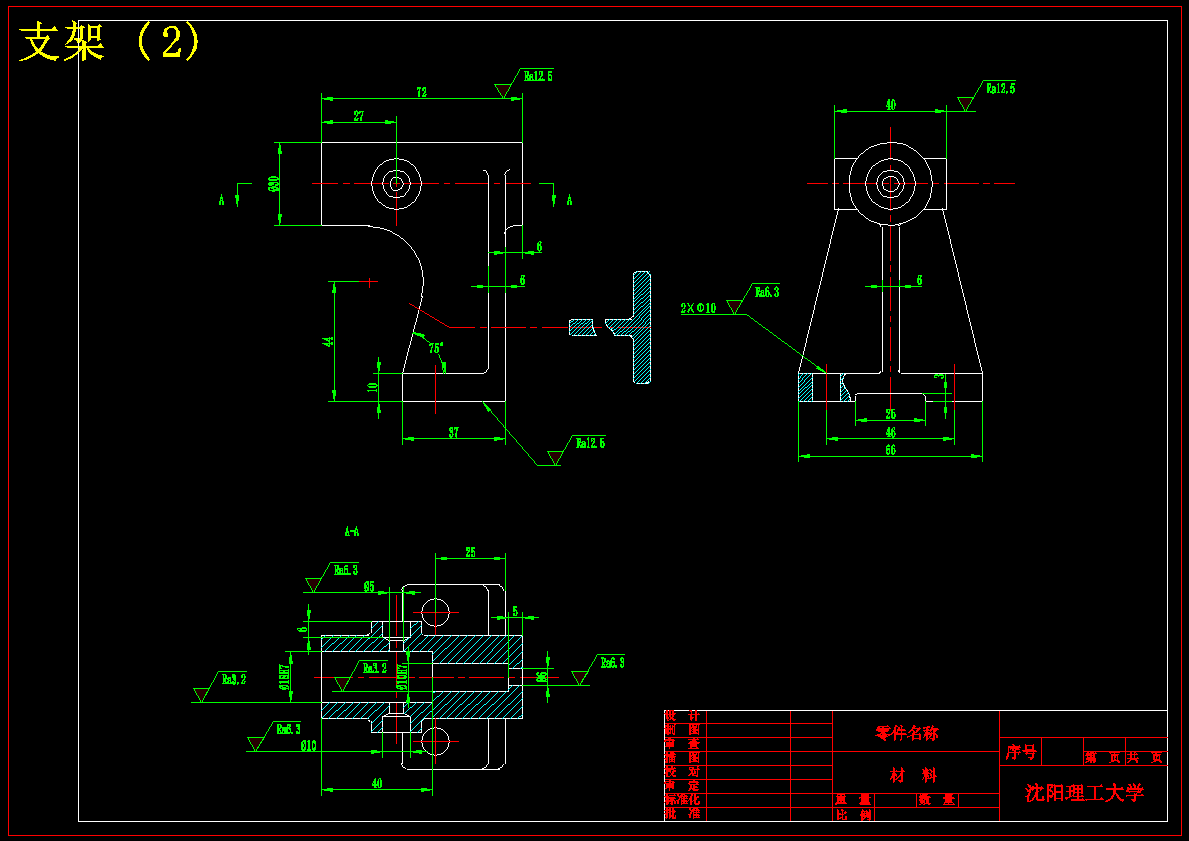
Task: Click the 比例 cell label
Action: tap(854, 815)
